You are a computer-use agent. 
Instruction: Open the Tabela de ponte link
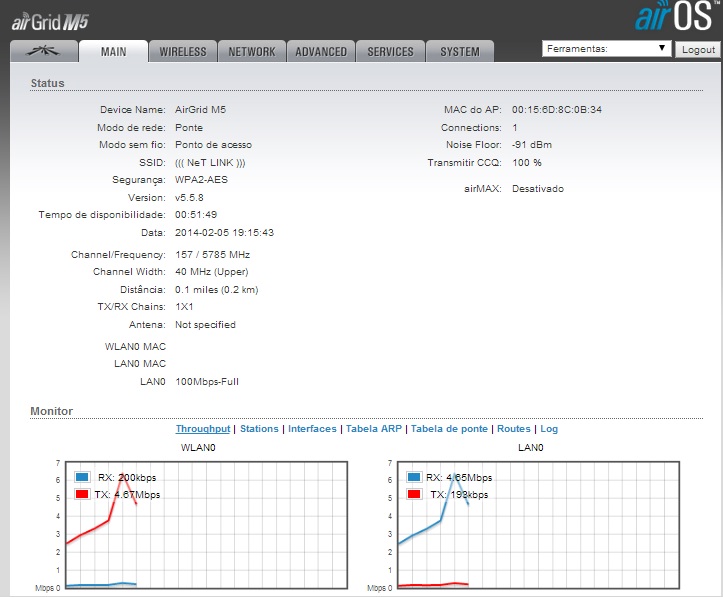(x=449, y=429)
